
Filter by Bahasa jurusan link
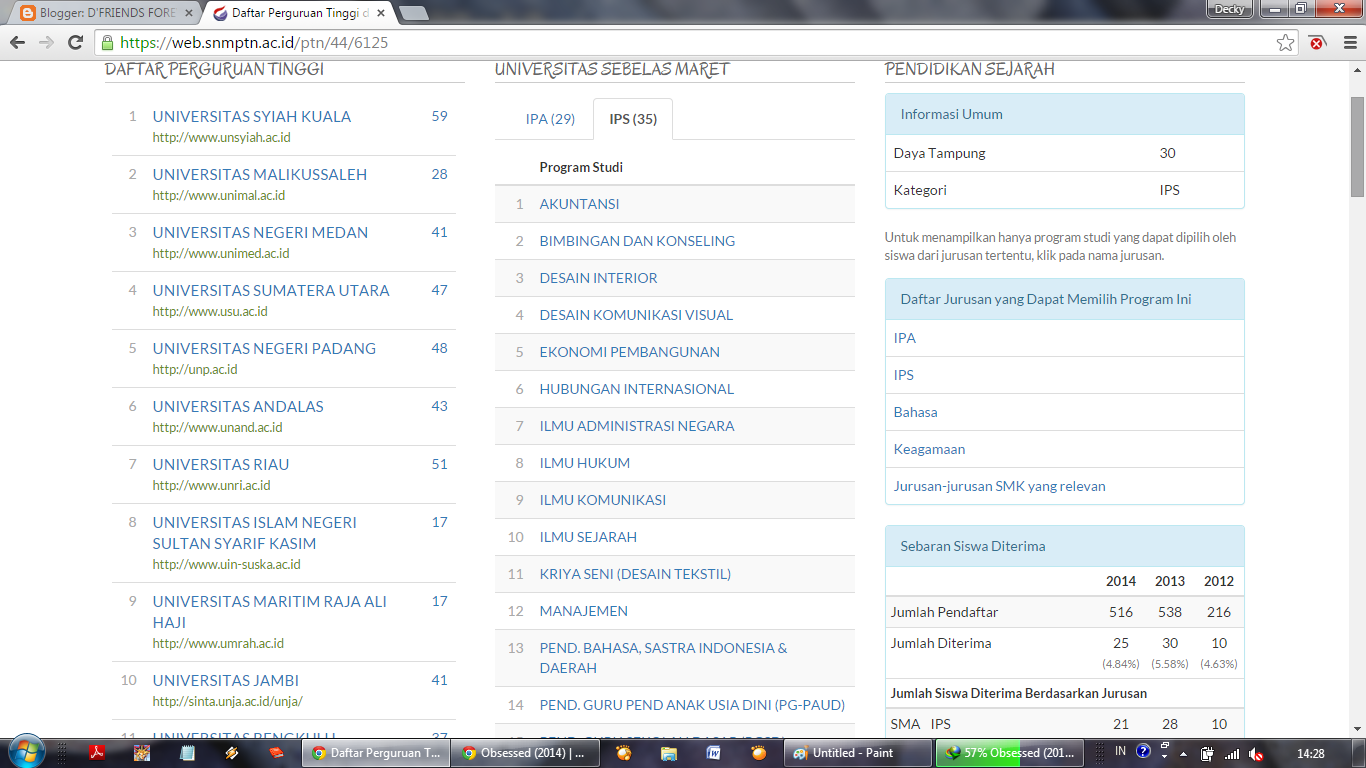[915, 412]
